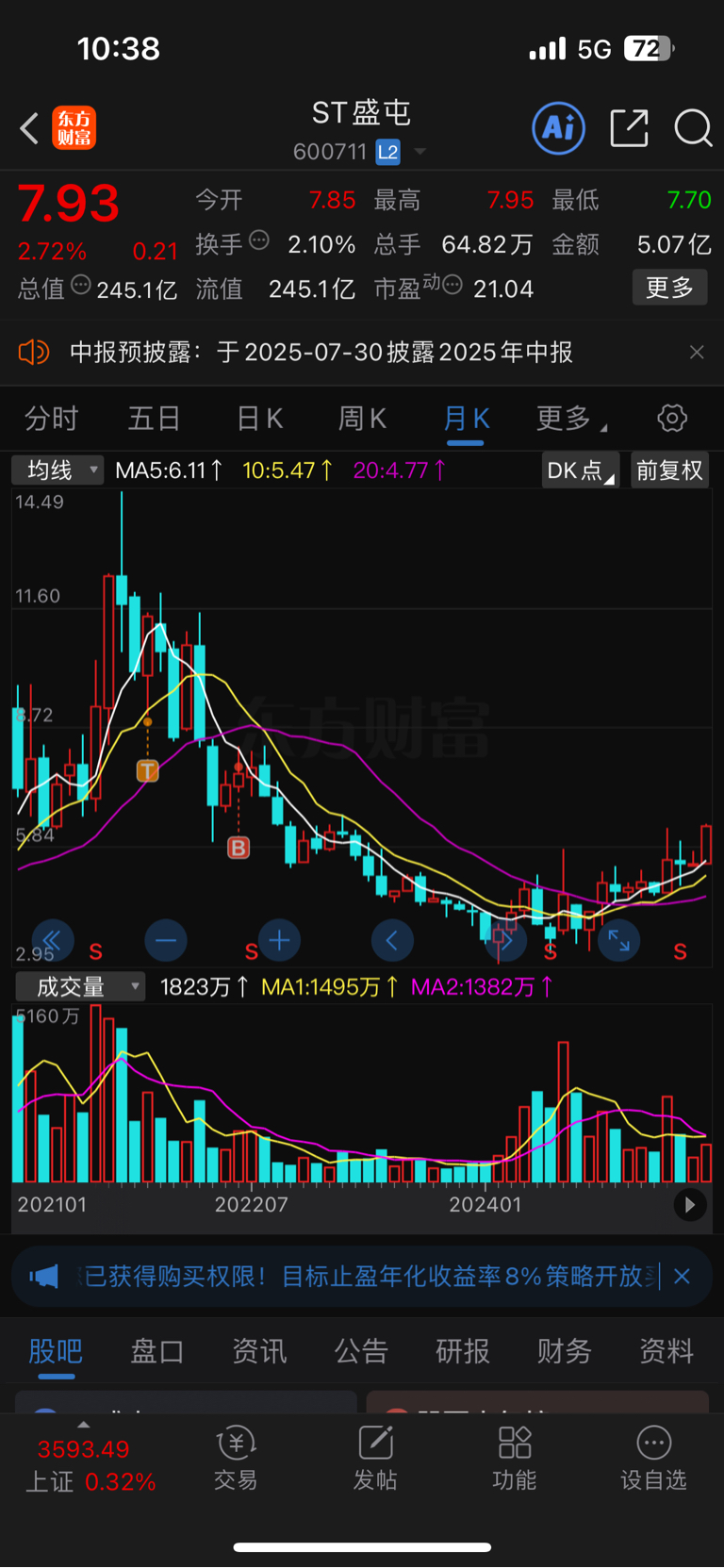The width and height of the screenshot is (724, 1568).
Task: Zoom in chart with plus icon
Action: point(279,940)
